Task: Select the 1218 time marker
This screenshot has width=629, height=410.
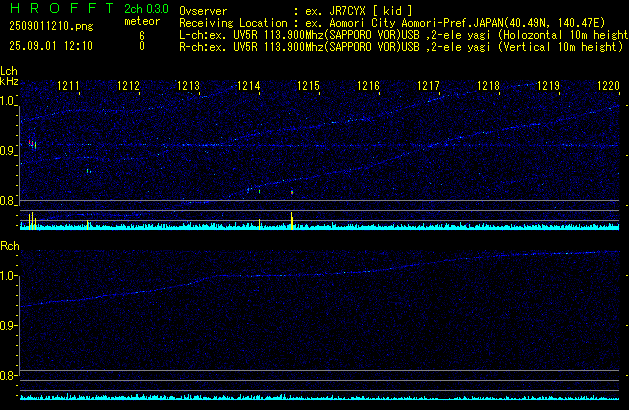Action: click(488, 86)
